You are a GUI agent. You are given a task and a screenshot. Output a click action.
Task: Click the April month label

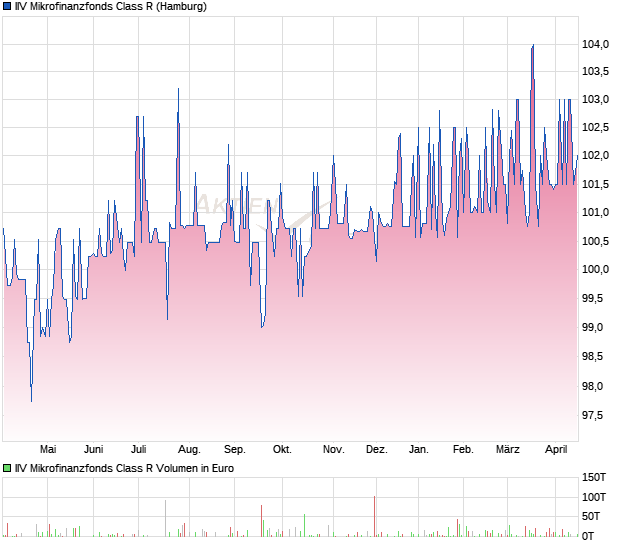click(554, 450)
